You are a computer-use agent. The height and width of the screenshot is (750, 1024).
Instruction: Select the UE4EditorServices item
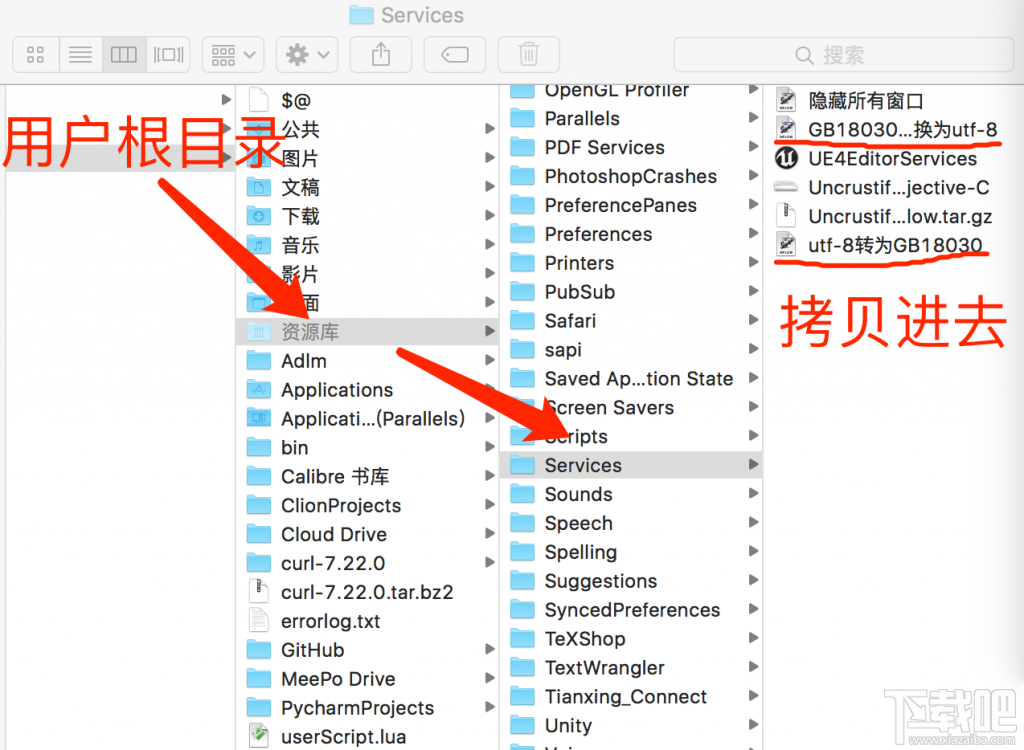tap(893, 158)
